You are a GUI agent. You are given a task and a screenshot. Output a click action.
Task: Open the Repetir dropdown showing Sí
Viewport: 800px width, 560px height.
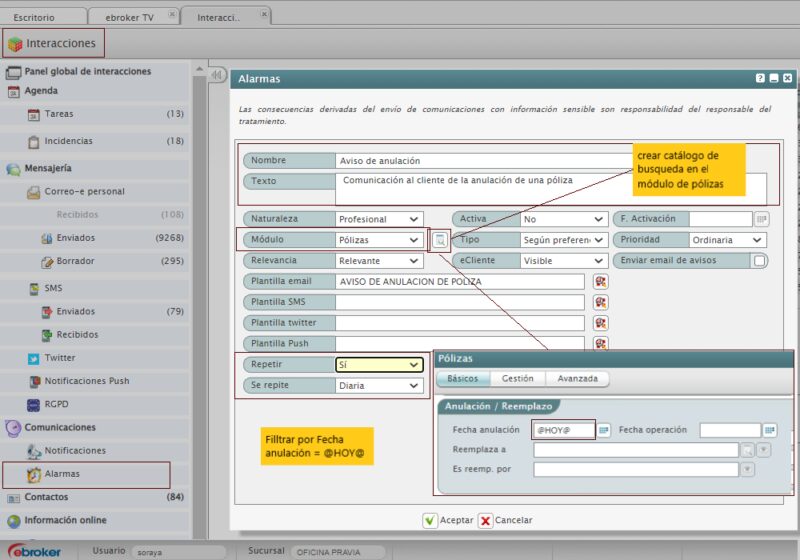point(379,365)
